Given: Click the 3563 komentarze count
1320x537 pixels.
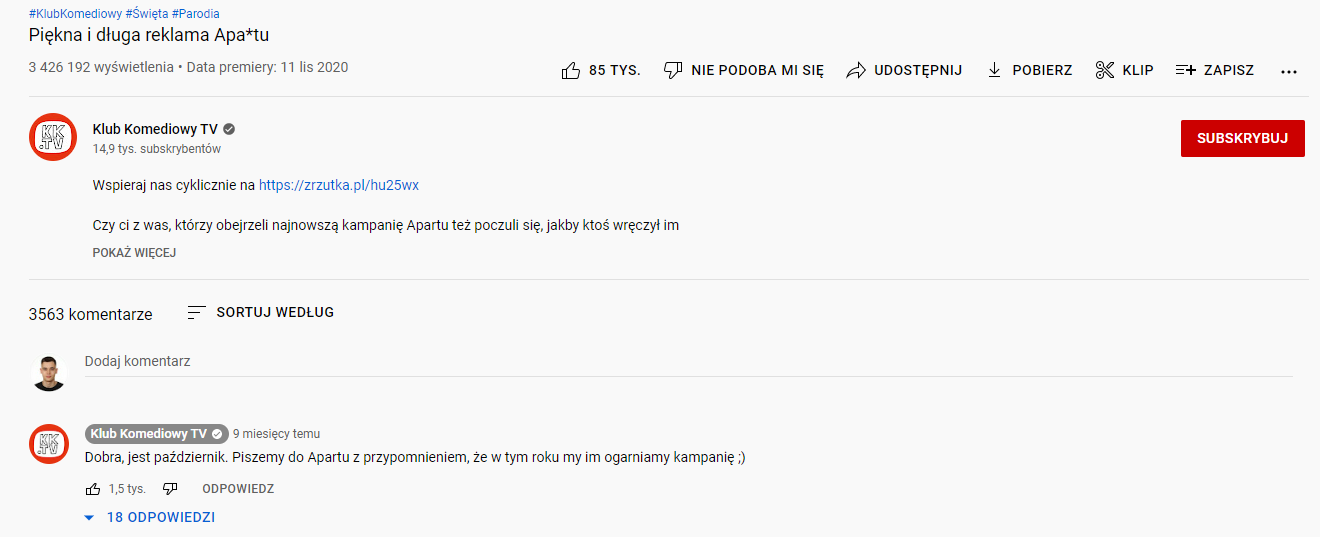Looking at the screenshot, I should point(90,314).
